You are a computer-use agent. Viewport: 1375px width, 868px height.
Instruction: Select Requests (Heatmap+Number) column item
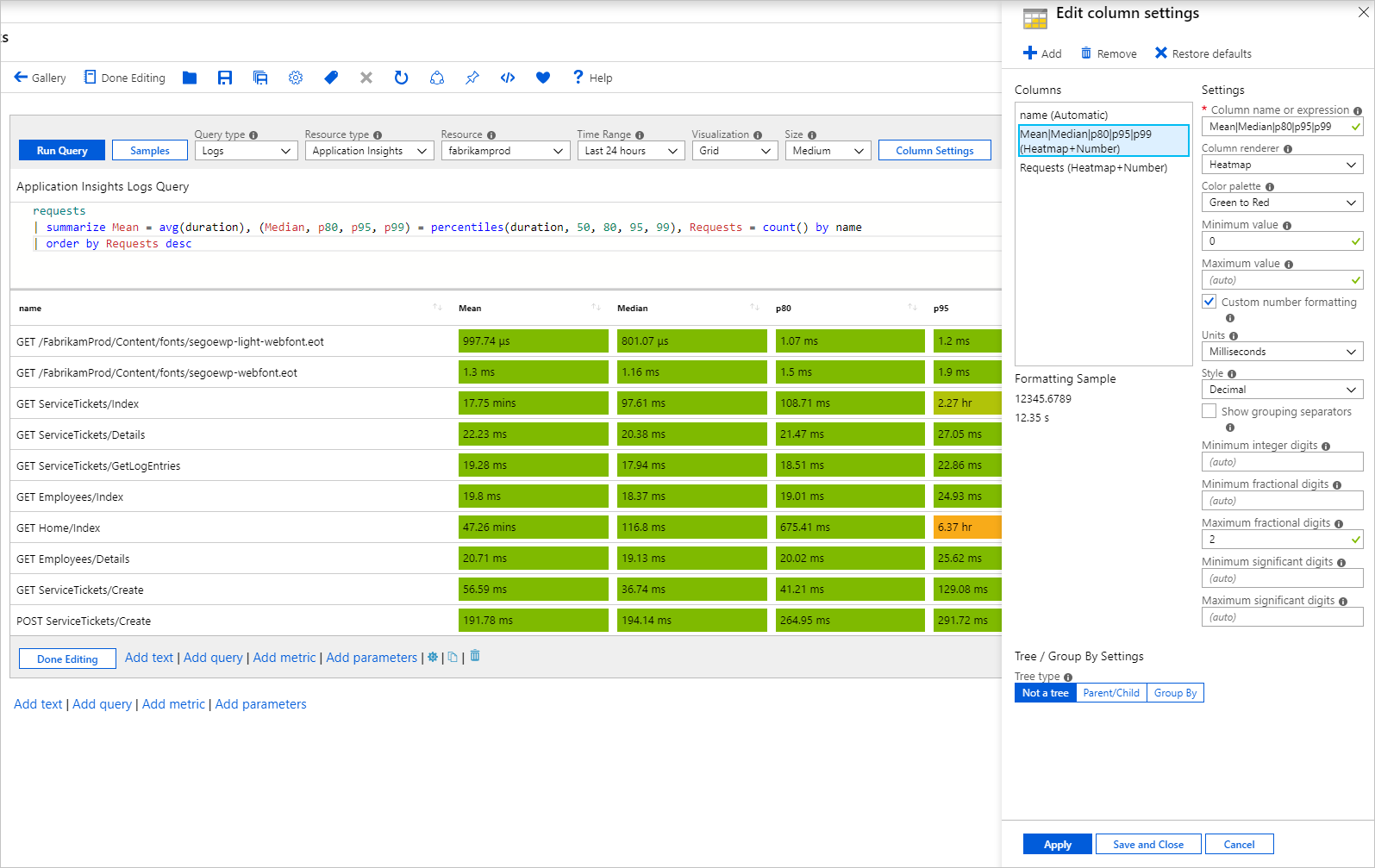[x=1093, y=168]
